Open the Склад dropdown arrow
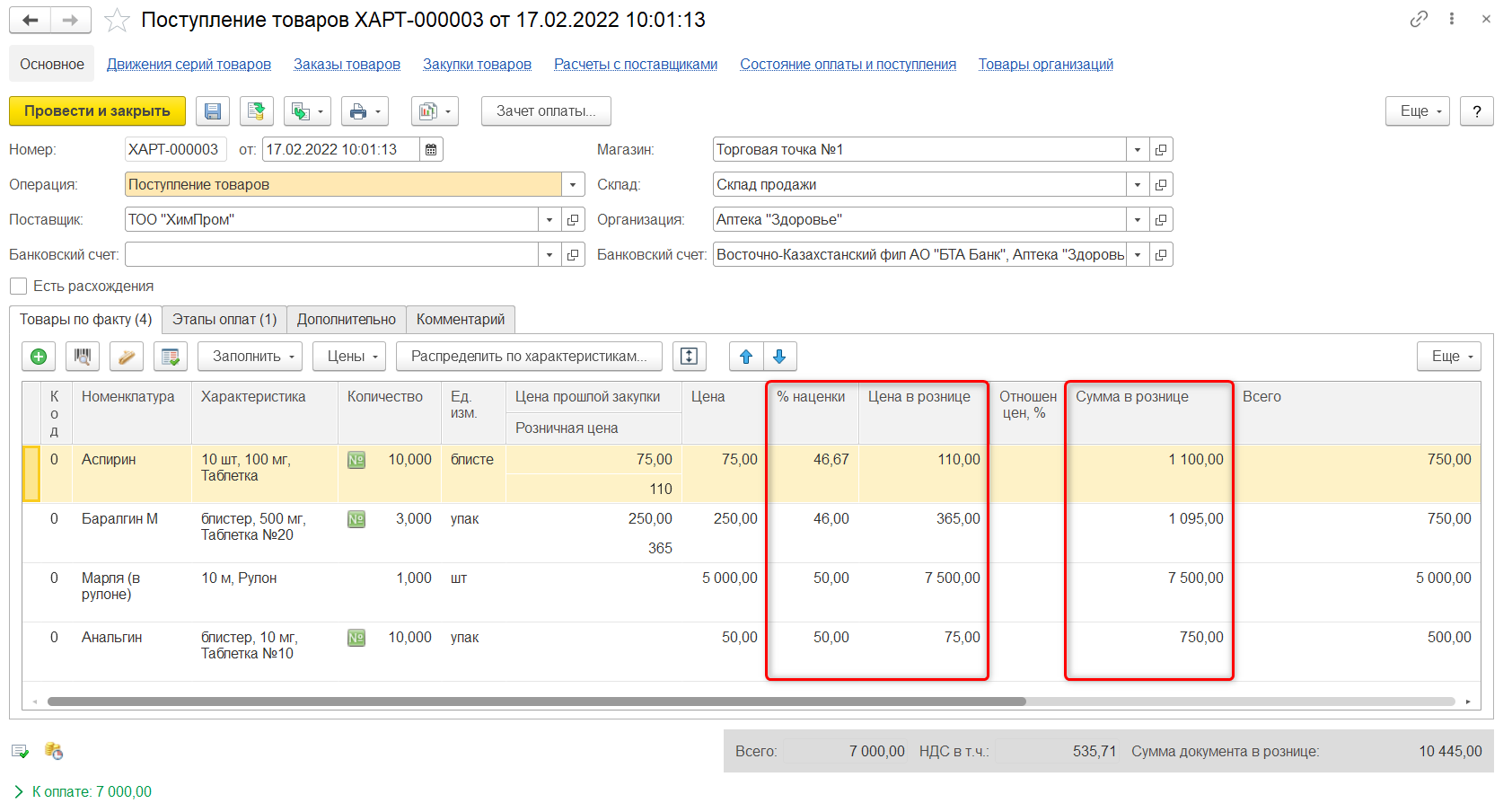The width and height of the screenshot is (1512, 812). pyautogui.click(x=1138, y=185)
